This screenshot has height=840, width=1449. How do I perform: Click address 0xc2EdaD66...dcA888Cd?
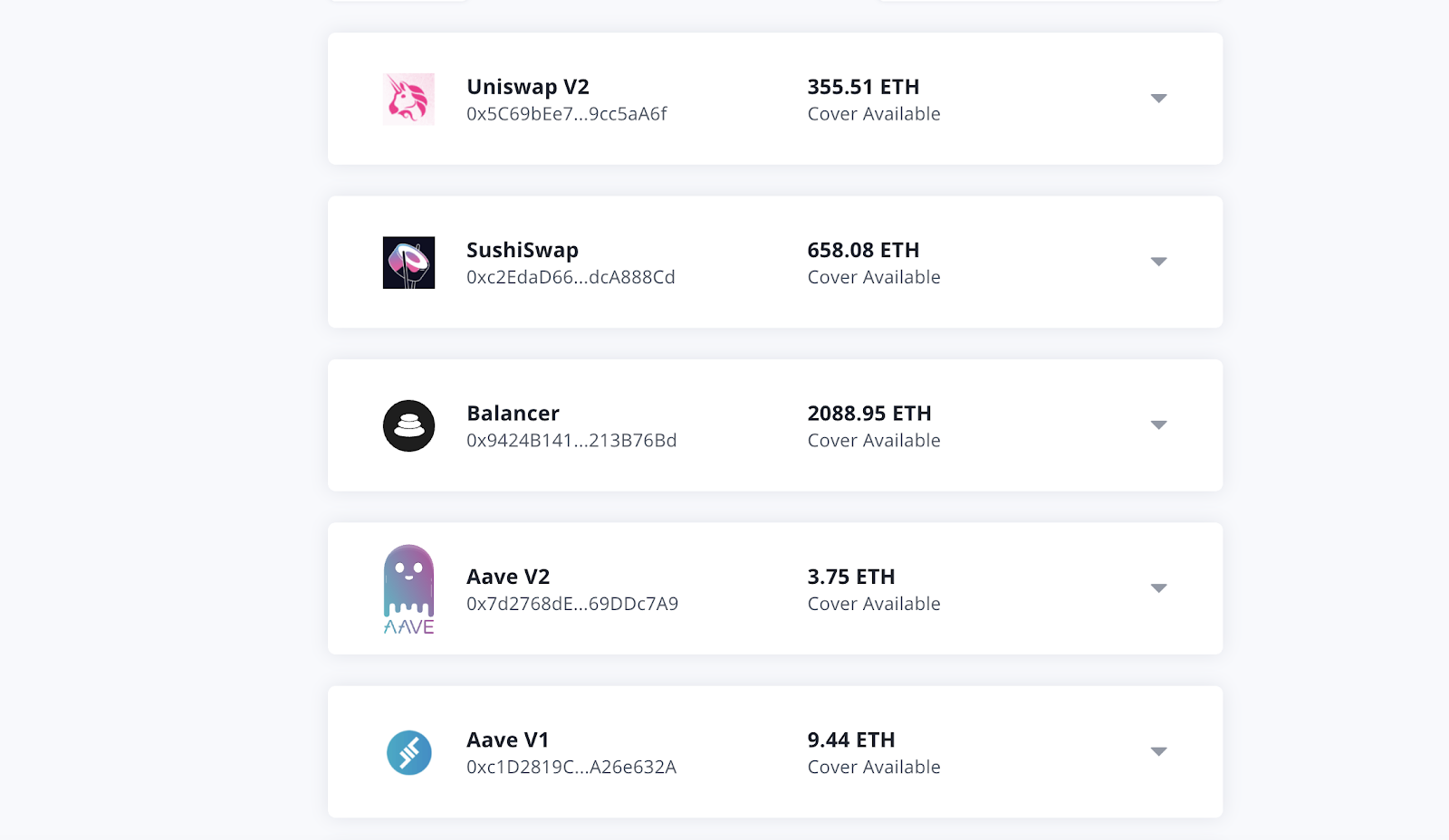571,277
